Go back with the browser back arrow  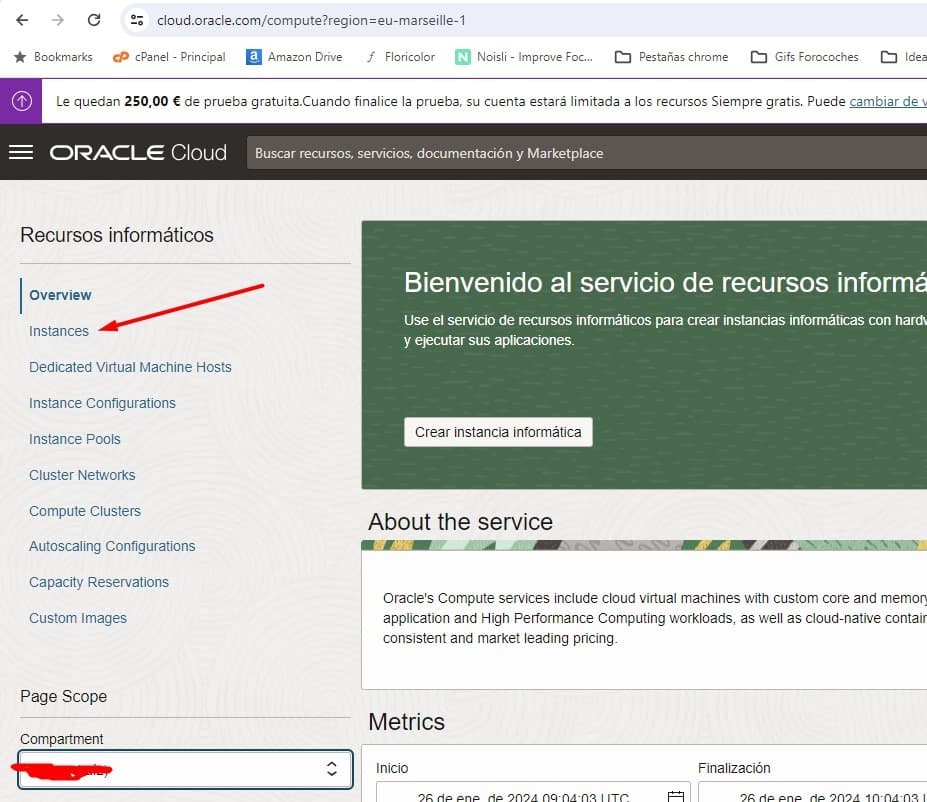(x=22, y=20)
